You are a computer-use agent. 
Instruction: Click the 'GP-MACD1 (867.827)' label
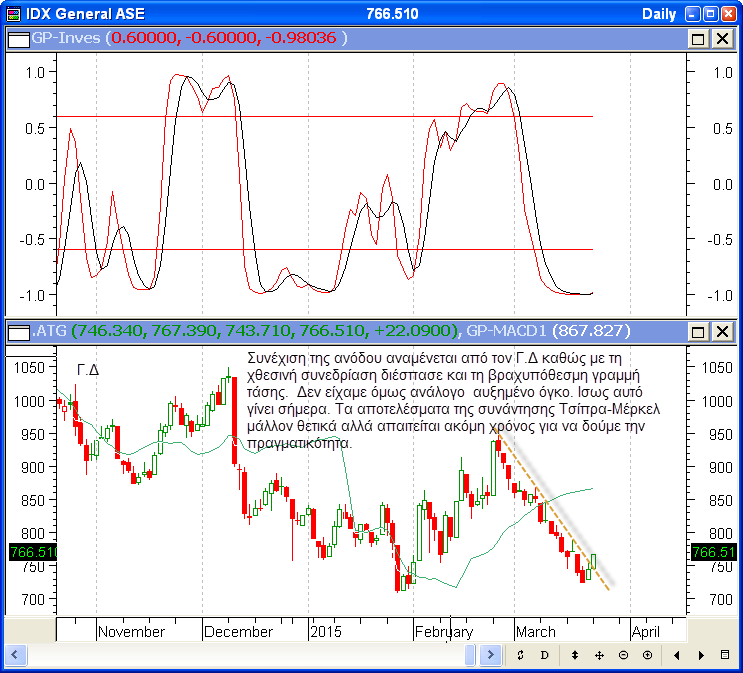(x=548, y=330)
